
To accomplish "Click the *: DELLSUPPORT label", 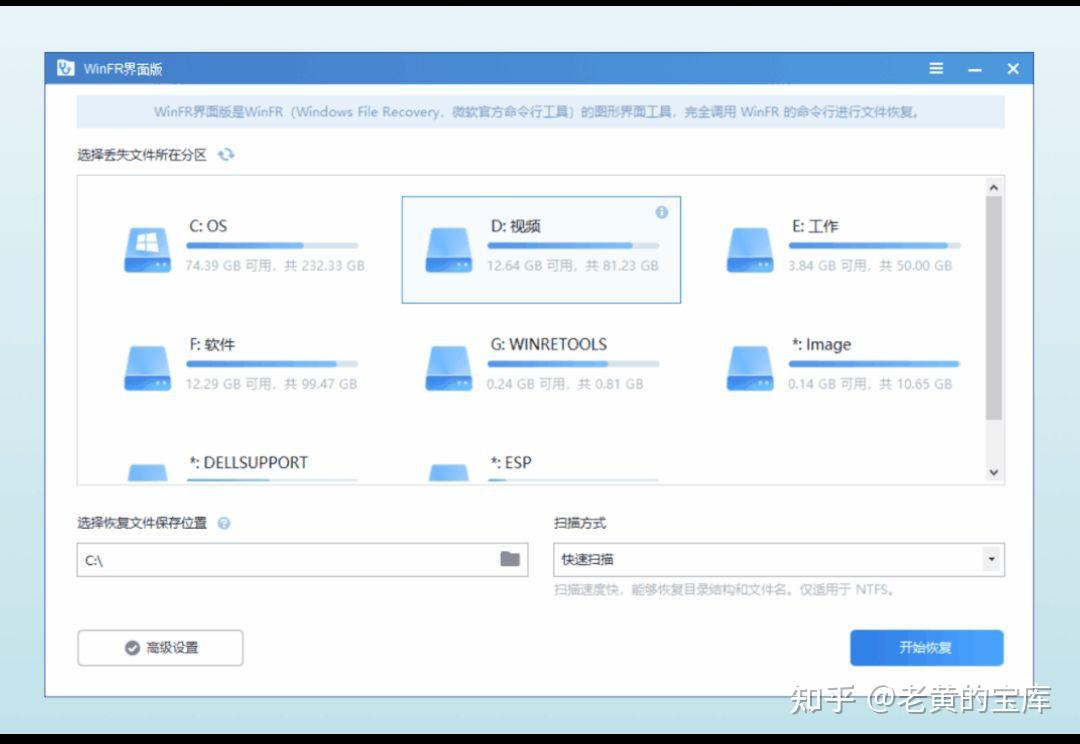I will (249, 463).
